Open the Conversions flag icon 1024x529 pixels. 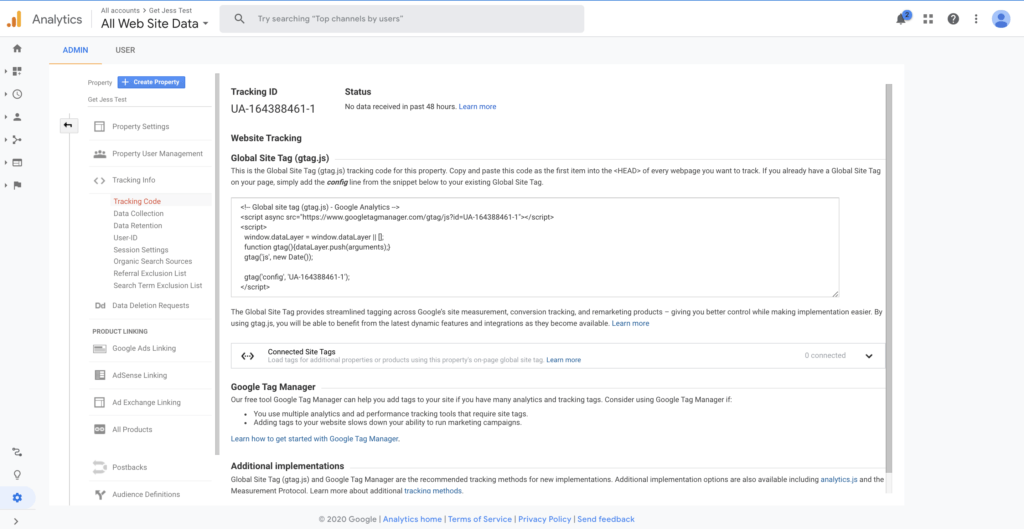(x=17, y=185)
